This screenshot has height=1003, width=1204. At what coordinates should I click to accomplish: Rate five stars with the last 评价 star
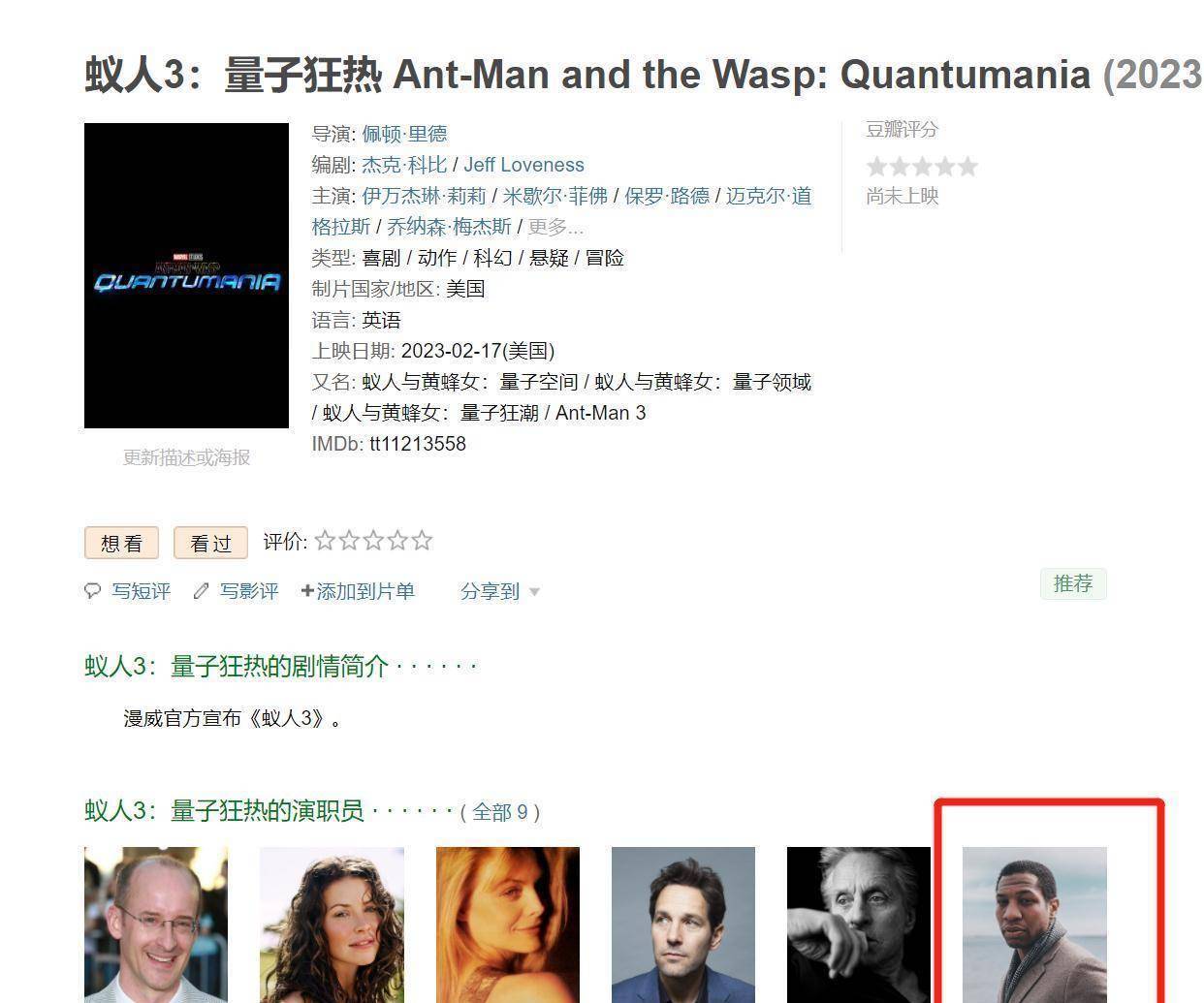pos(422,541)
